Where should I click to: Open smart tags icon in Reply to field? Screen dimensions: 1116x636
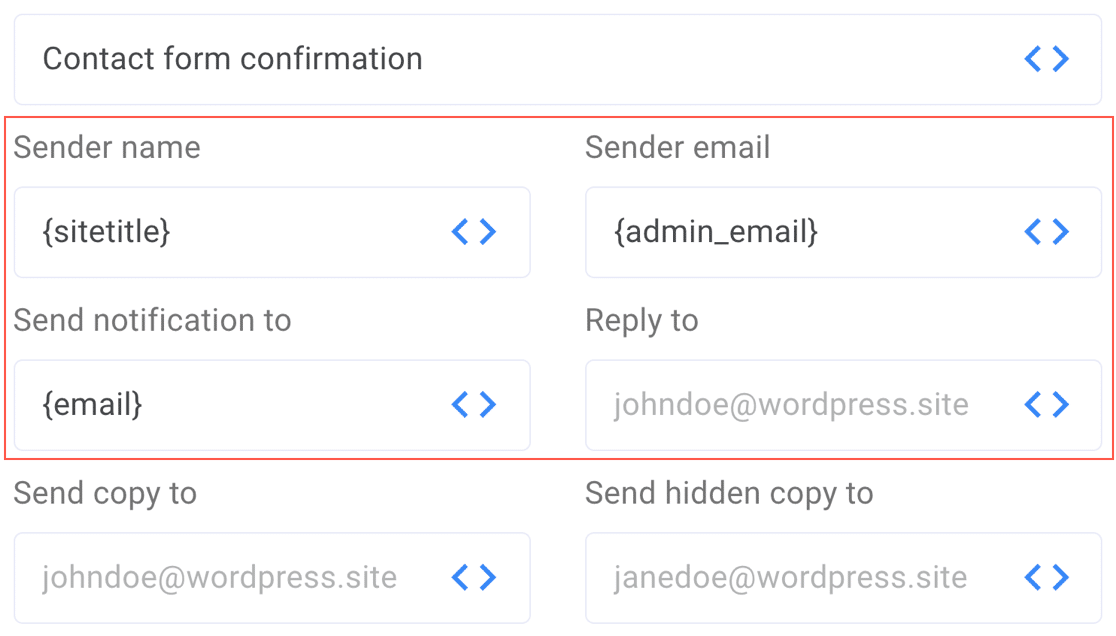(1046, 404)
